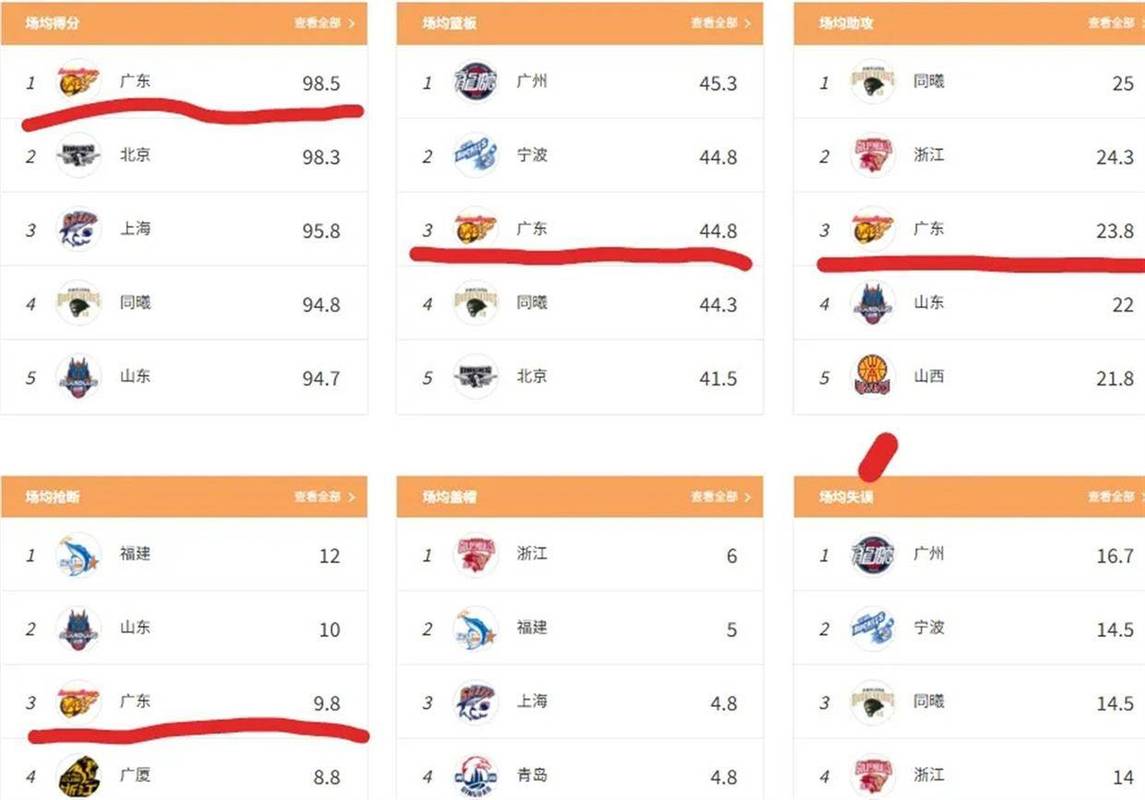Select Fujian dolphin logo in 场均抢断 panel
This screenshot has width=1145, height=800.
[x=78, y=555]
